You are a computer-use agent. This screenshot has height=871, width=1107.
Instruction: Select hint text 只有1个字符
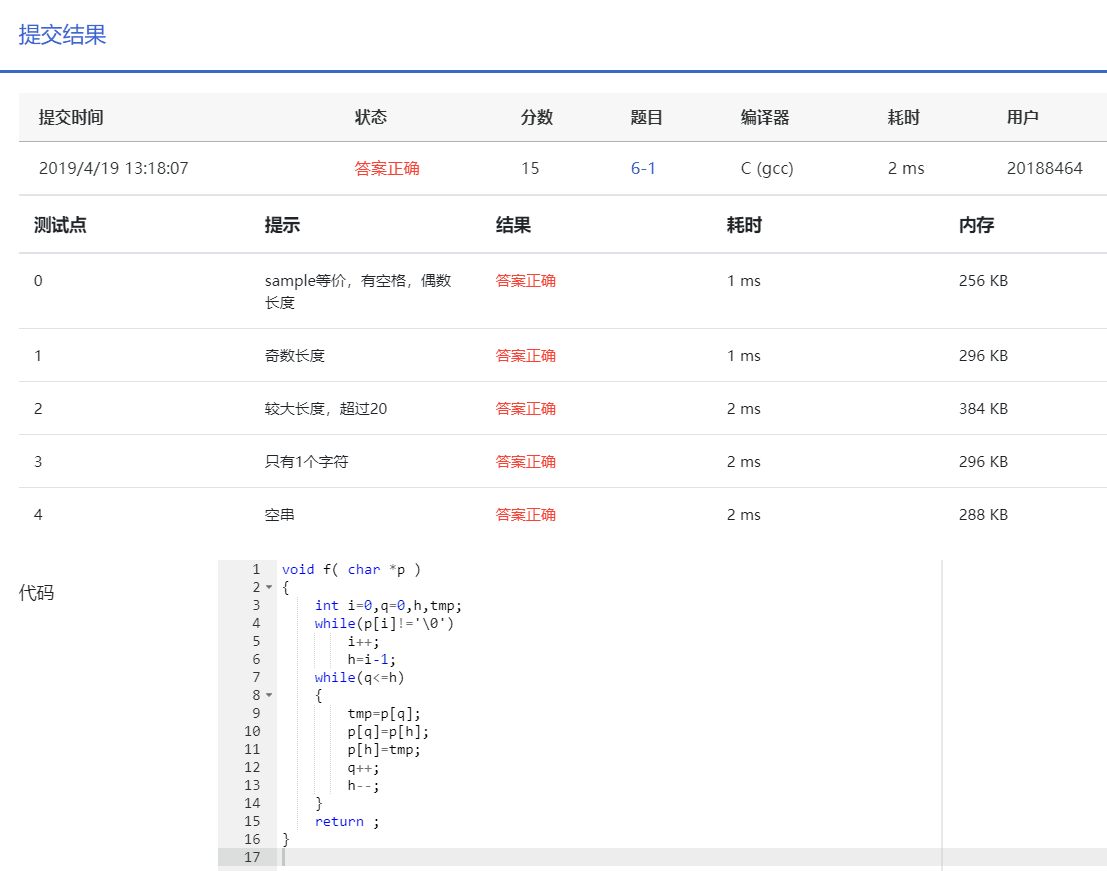coord(306,462)
